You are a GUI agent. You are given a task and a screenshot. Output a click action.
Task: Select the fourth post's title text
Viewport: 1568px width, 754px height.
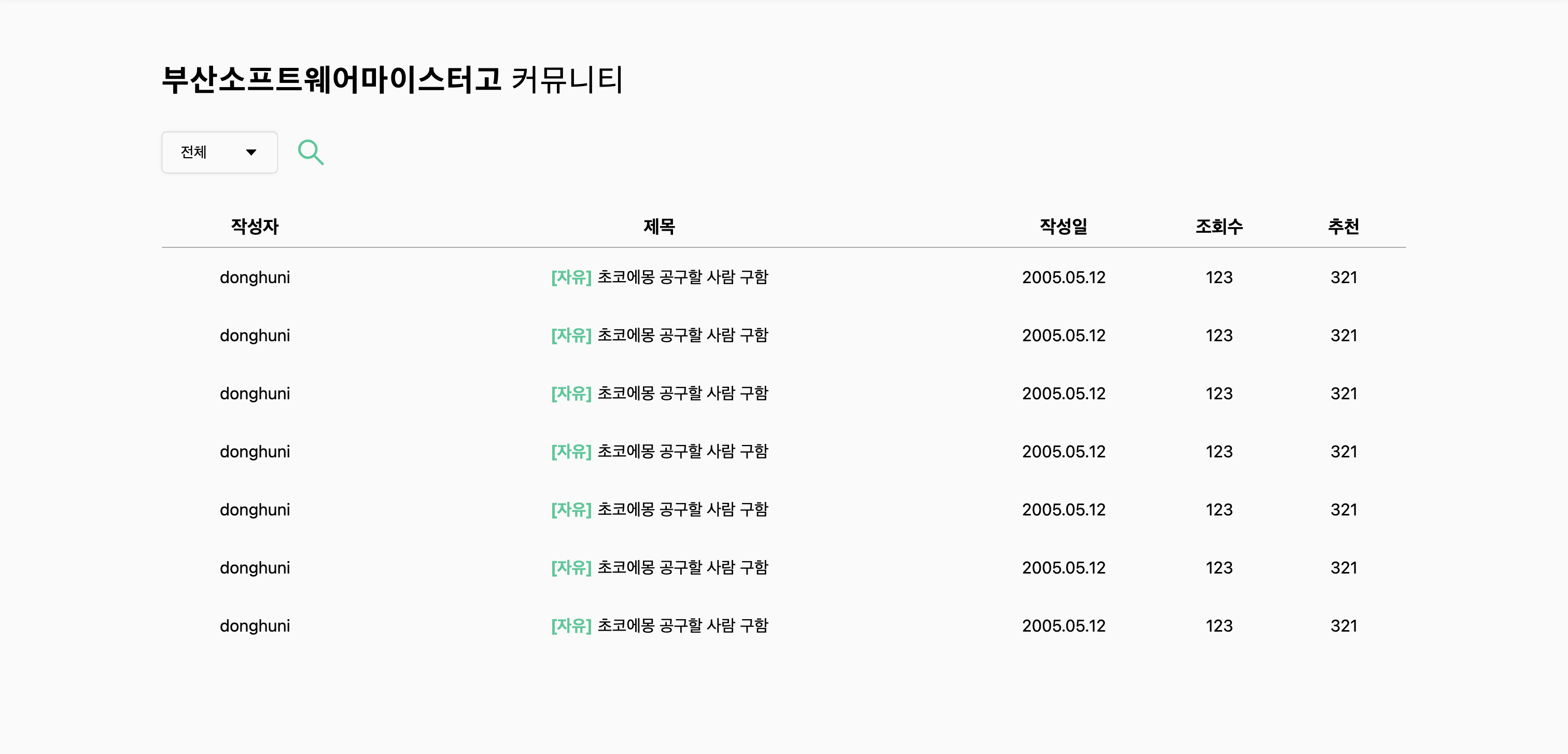[682, 452]
